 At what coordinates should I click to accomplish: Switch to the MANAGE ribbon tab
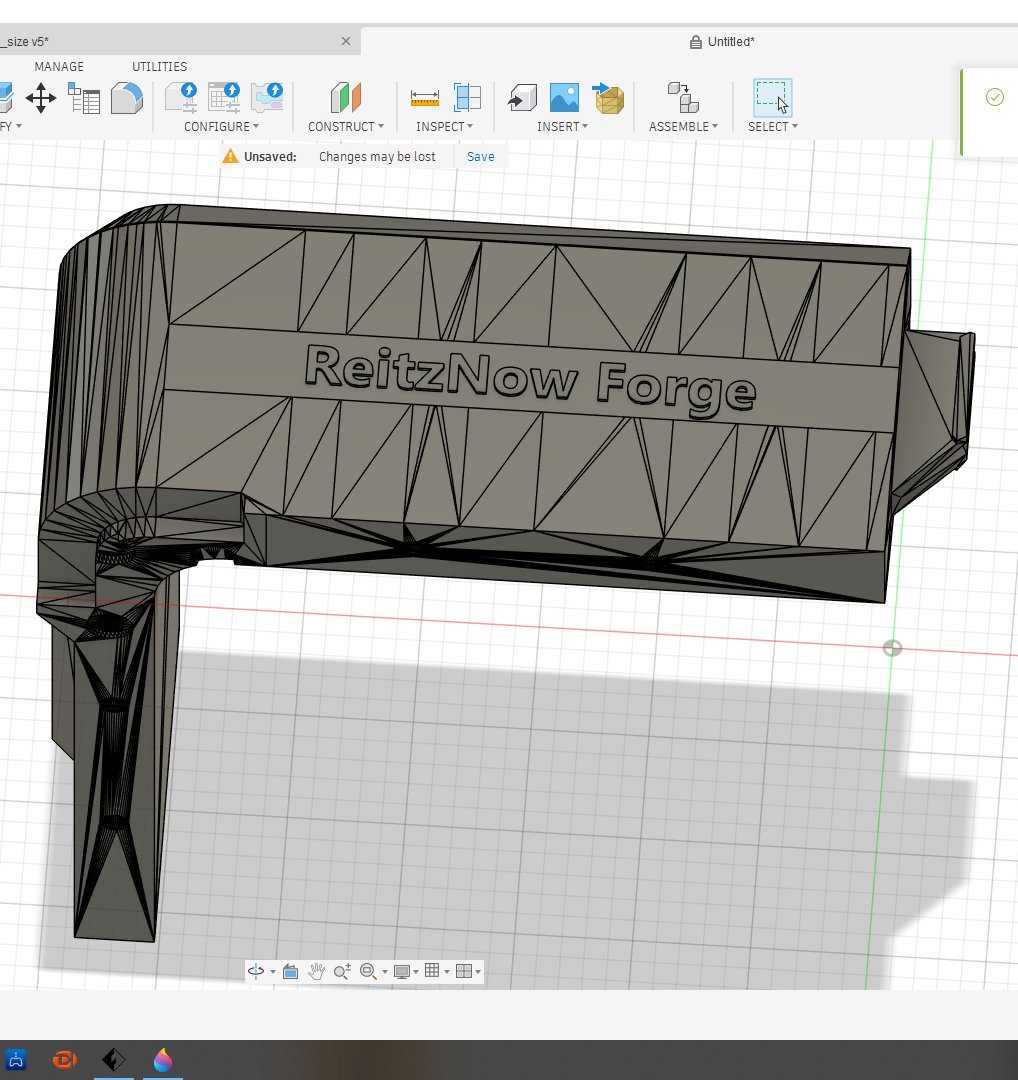(59, 67)
